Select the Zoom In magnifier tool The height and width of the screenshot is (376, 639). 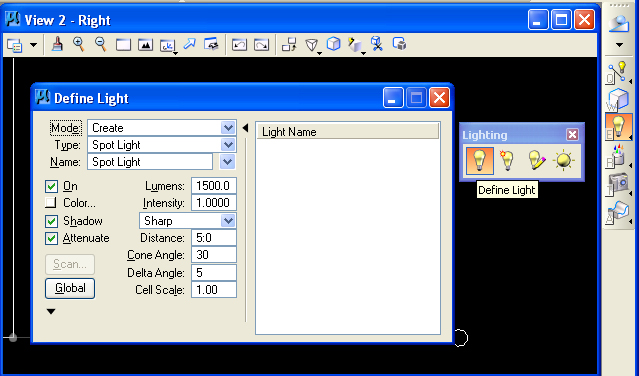click(78, 44)
